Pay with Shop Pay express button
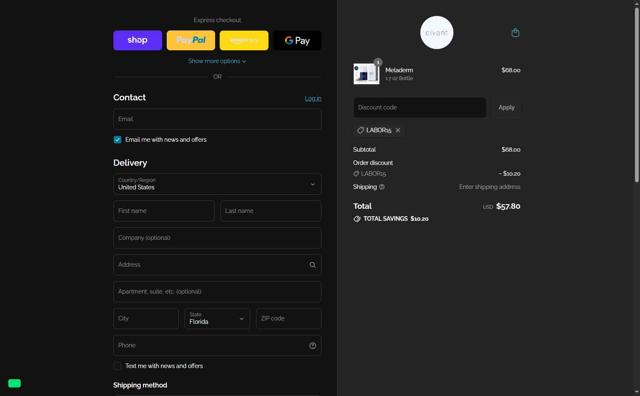 138,40
